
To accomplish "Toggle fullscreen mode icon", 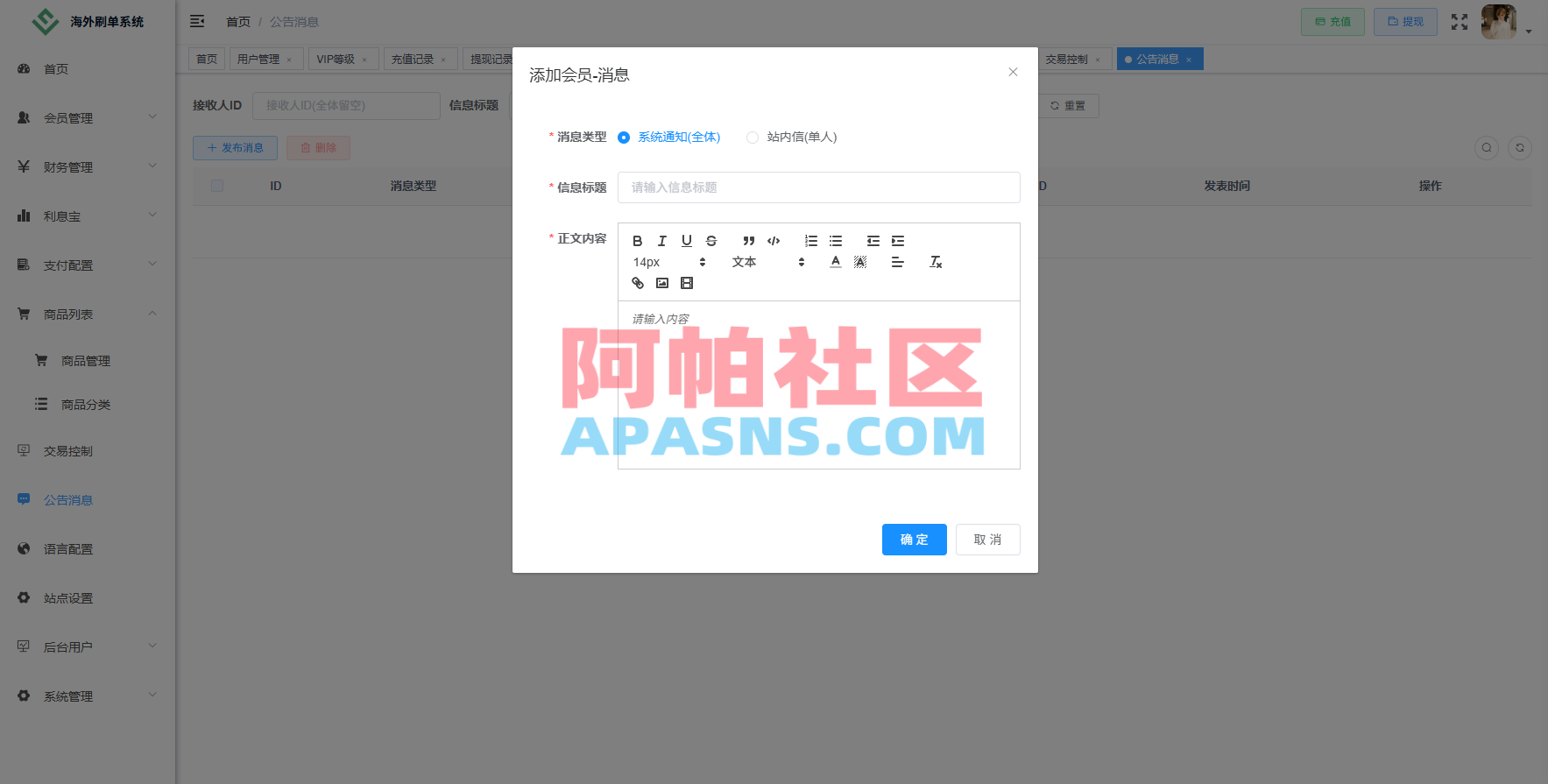I will (1460, 22).
